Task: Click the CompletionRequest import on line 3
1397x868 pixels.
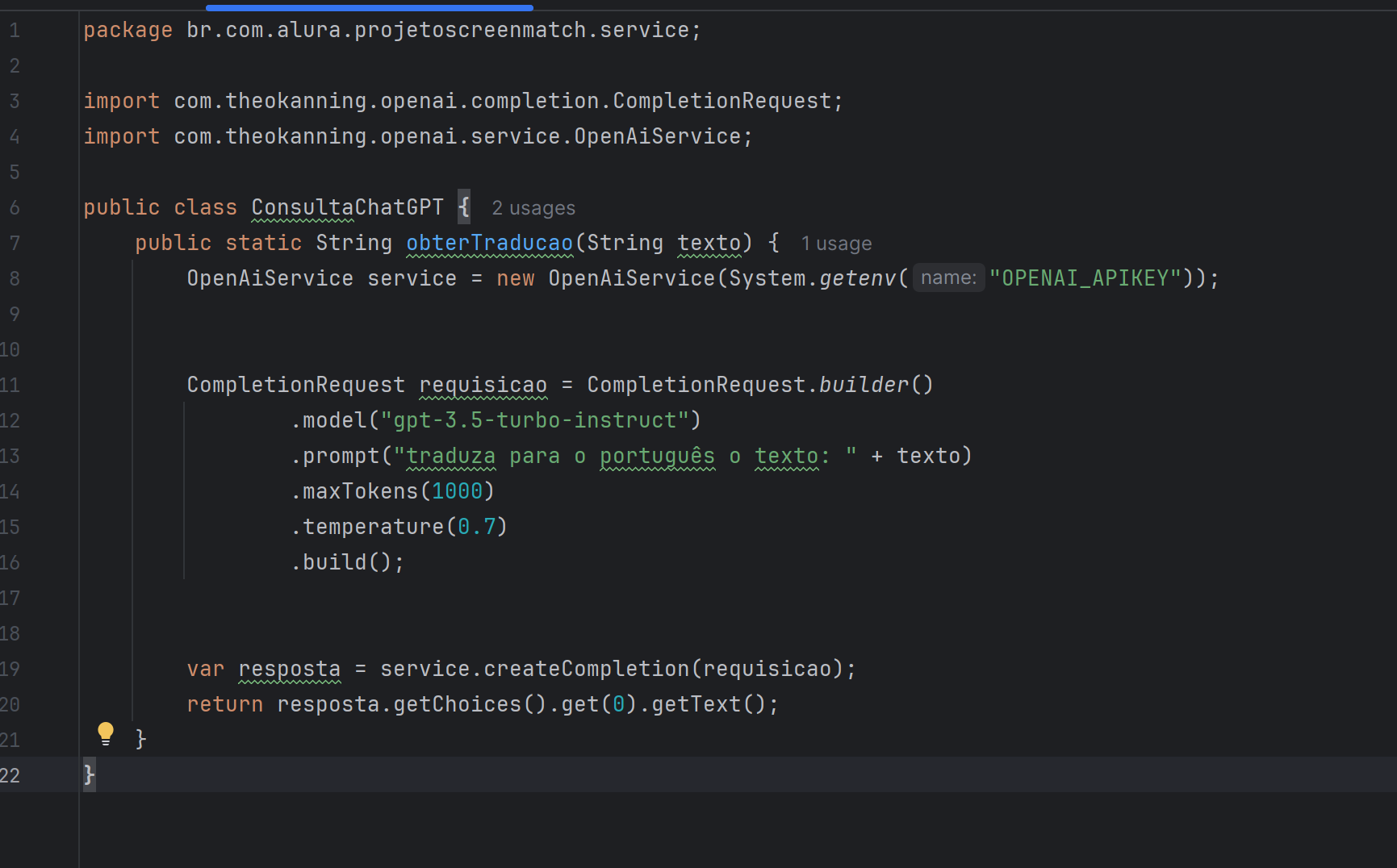Action: click(463, 101)
